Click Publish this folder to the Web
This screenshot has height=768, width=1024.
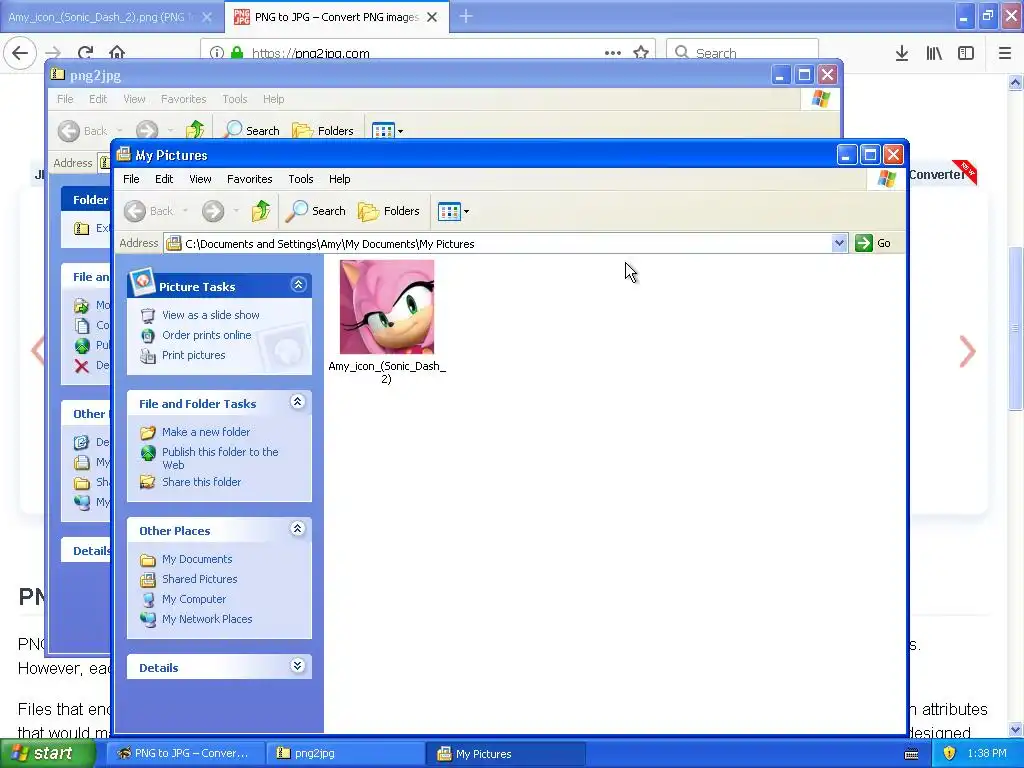click(220, 458)
